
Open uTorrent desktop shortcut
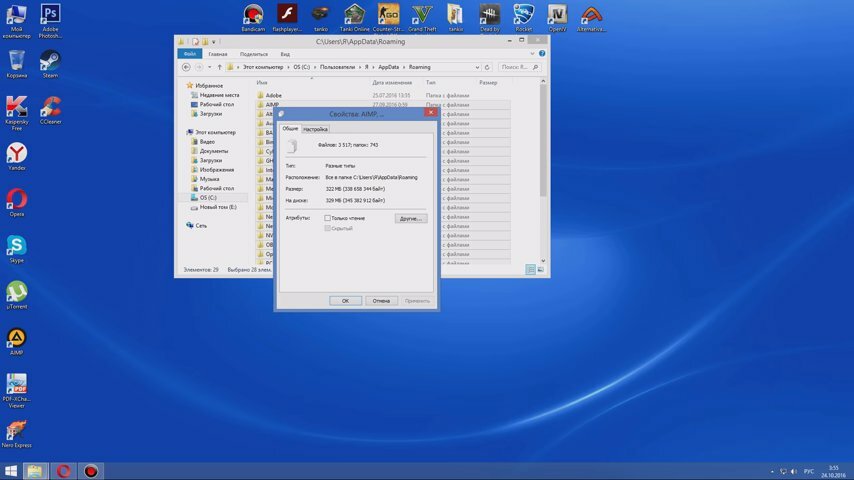click(x=16, y=295)
